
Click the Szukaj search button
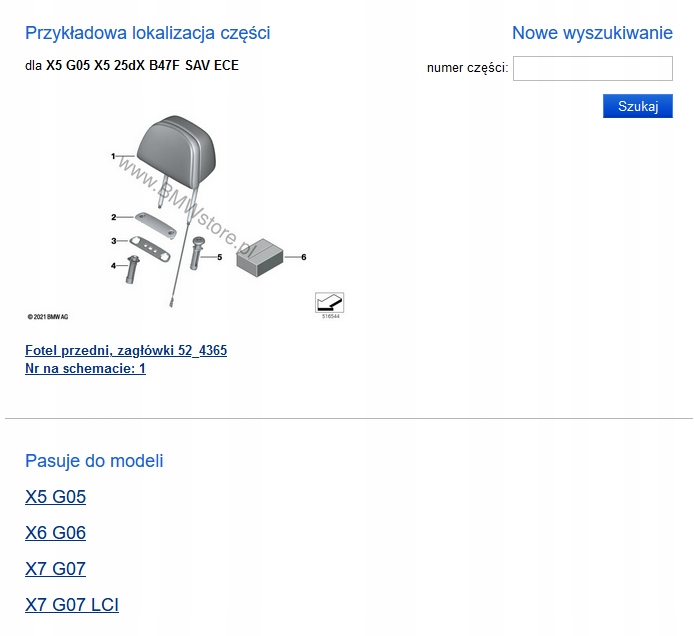[x=637, y=106]
